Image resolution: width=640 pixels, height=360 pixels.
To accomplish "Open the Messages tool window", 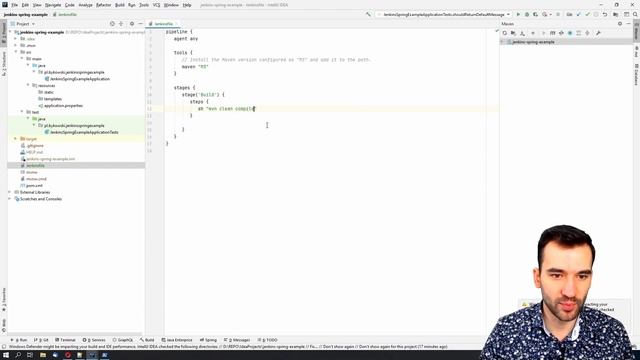I will pos(237,340).
